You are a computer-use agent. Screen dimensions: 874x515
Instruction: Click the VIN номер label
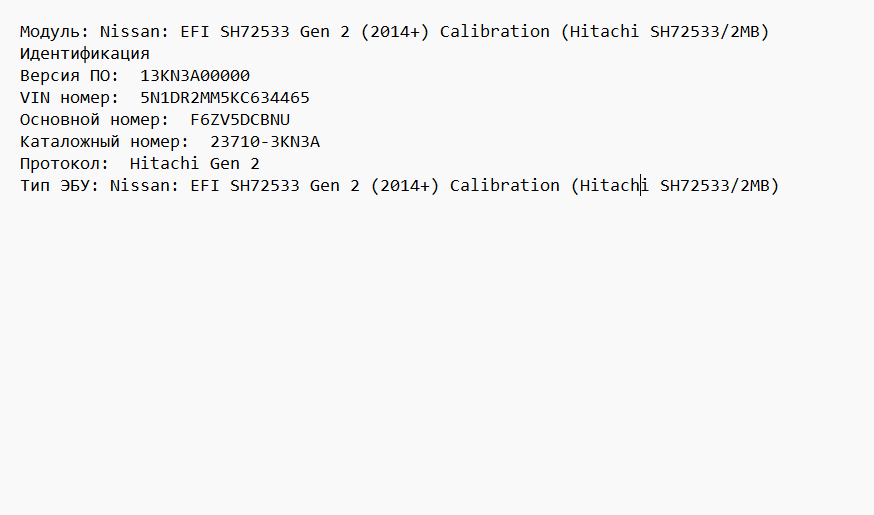tap(70, 98)
